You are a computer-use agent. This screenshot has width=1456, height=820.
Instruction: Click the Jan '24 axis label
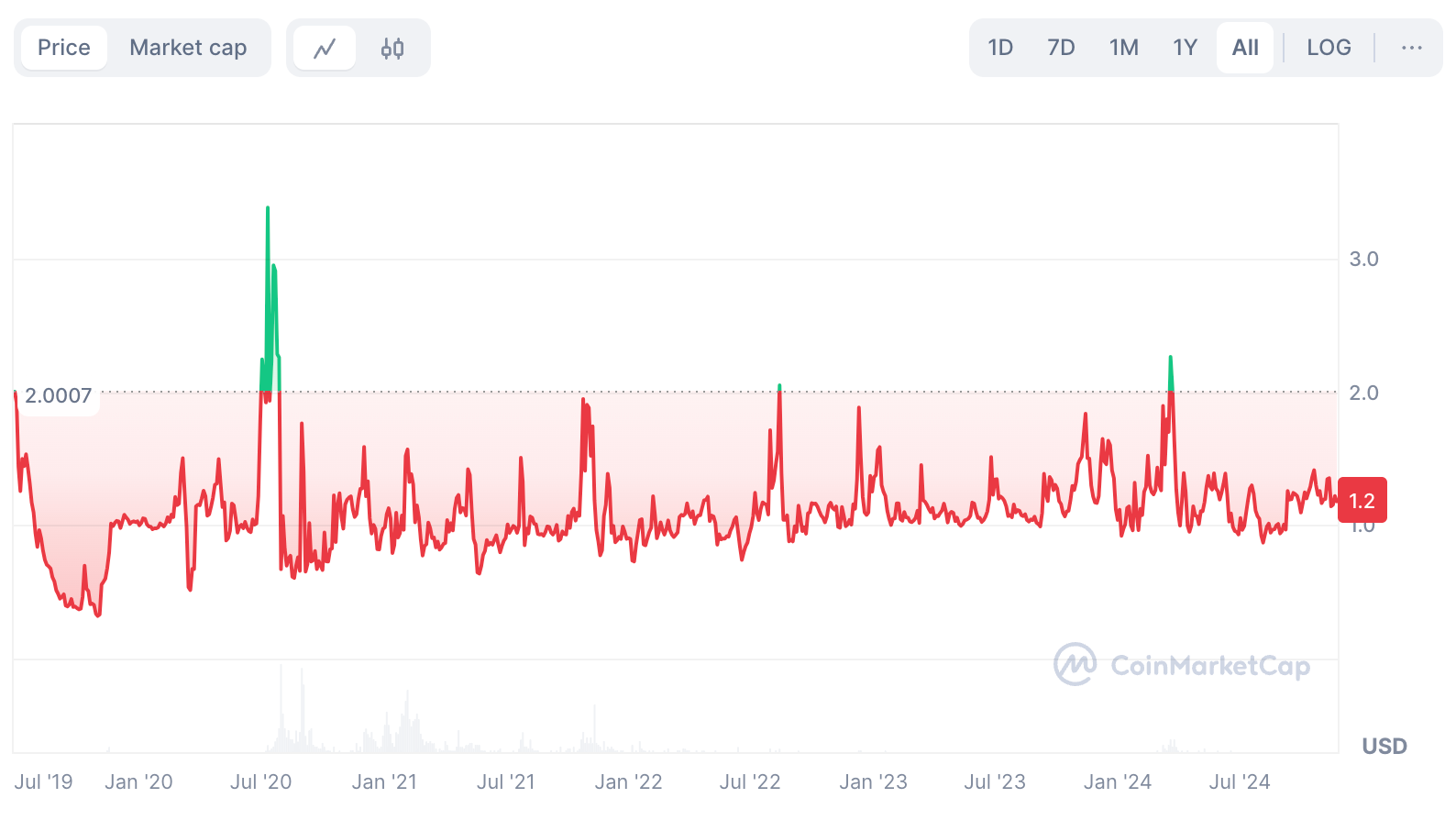point(1117,782)
